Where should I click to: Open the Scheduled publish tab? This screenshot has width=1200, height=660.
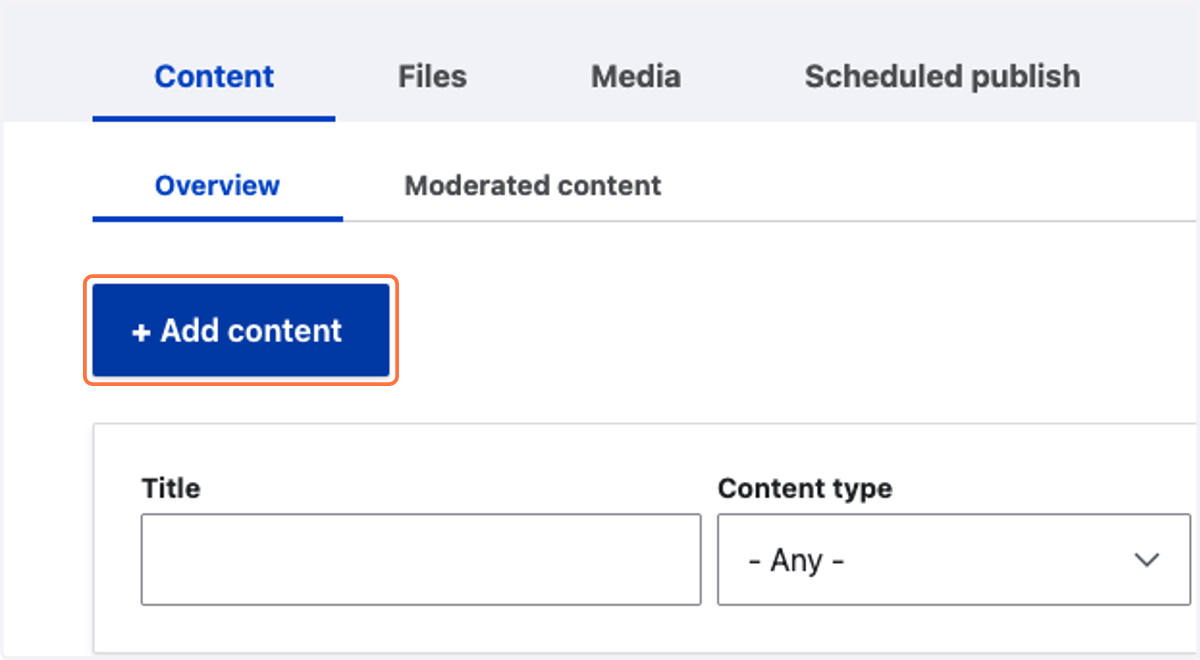[x=942, y=77]
